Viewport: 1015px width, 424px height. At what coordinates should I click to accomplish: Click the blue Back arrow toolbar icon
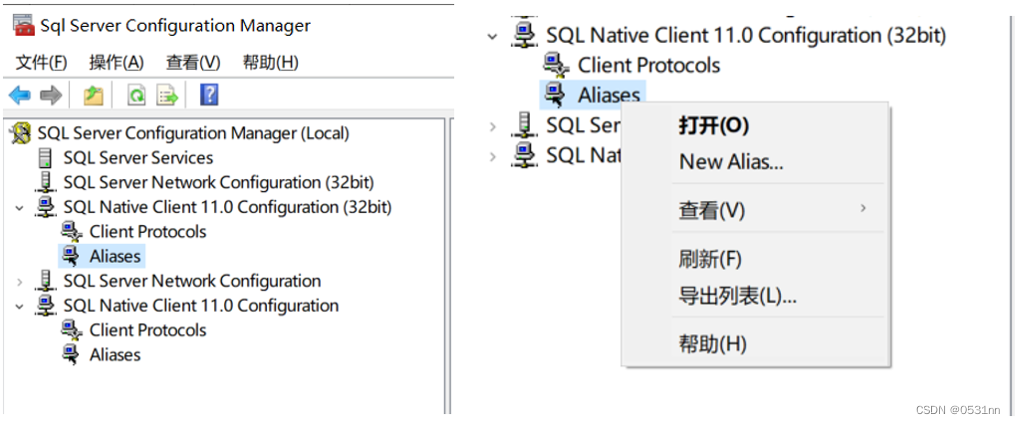point(19,96)
